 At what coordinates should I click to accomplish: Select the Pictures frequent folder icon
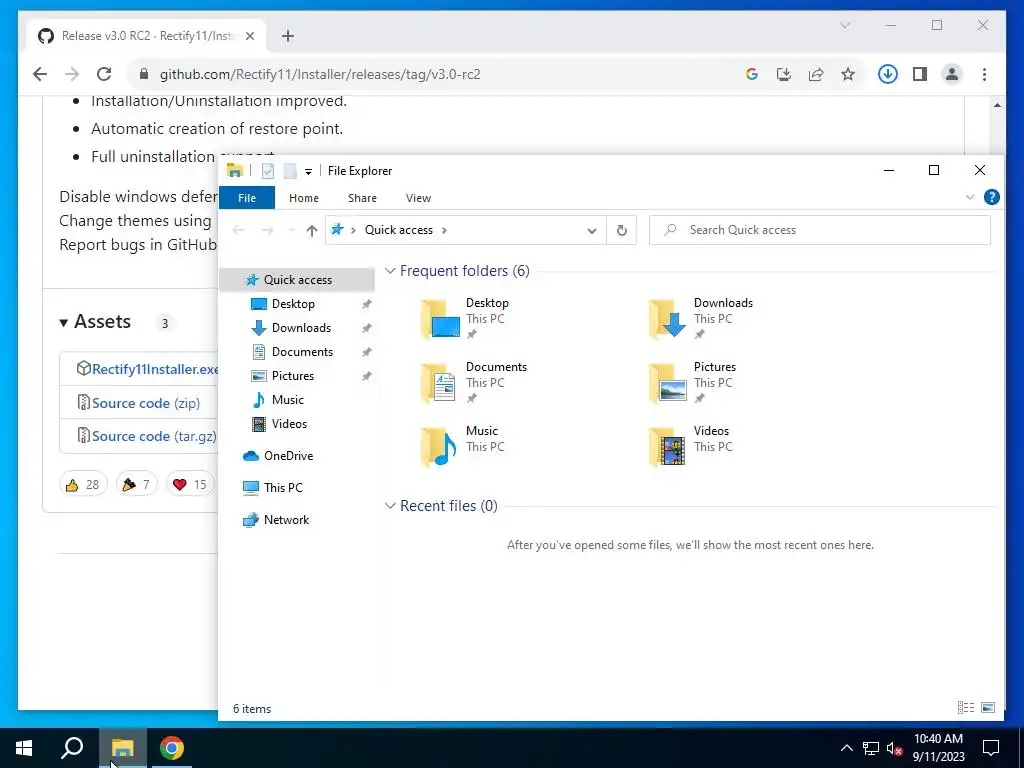click(x=668, y=383)
